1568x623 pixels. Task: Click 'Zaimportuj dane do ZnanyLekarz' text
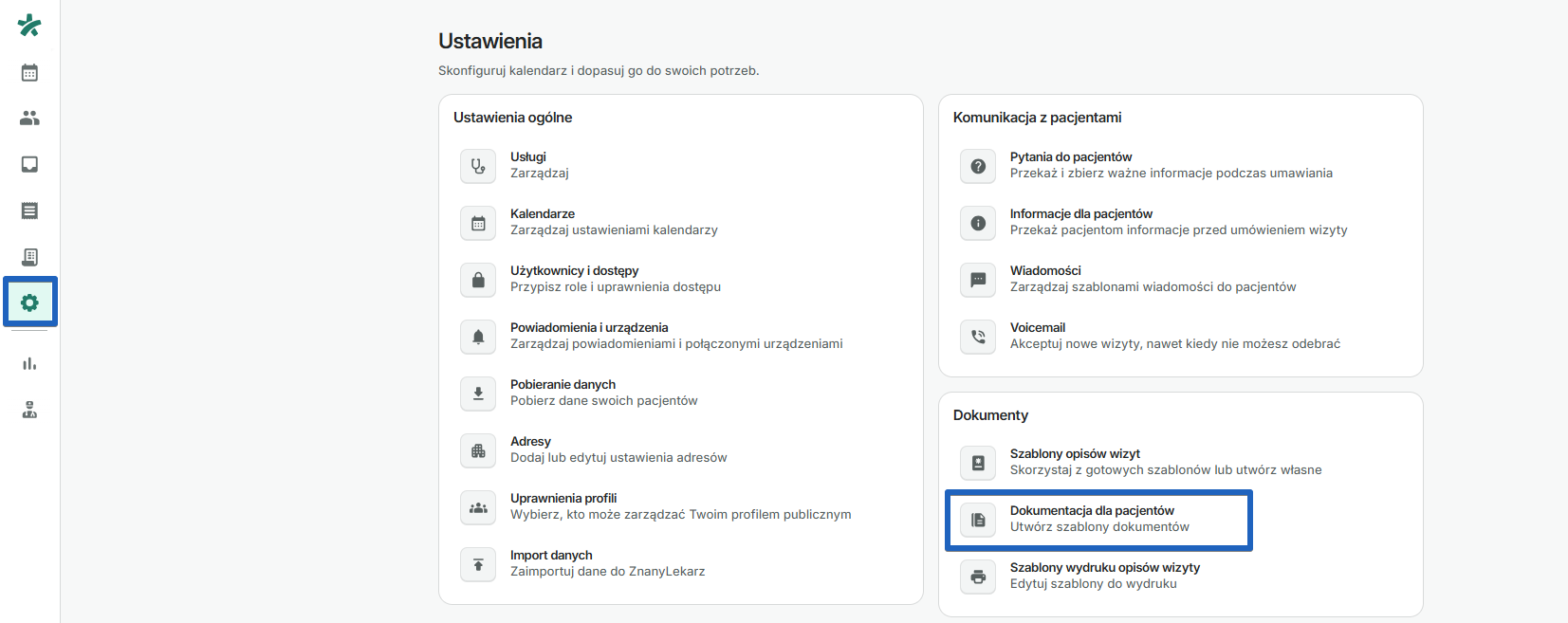[x=607, y=572]
